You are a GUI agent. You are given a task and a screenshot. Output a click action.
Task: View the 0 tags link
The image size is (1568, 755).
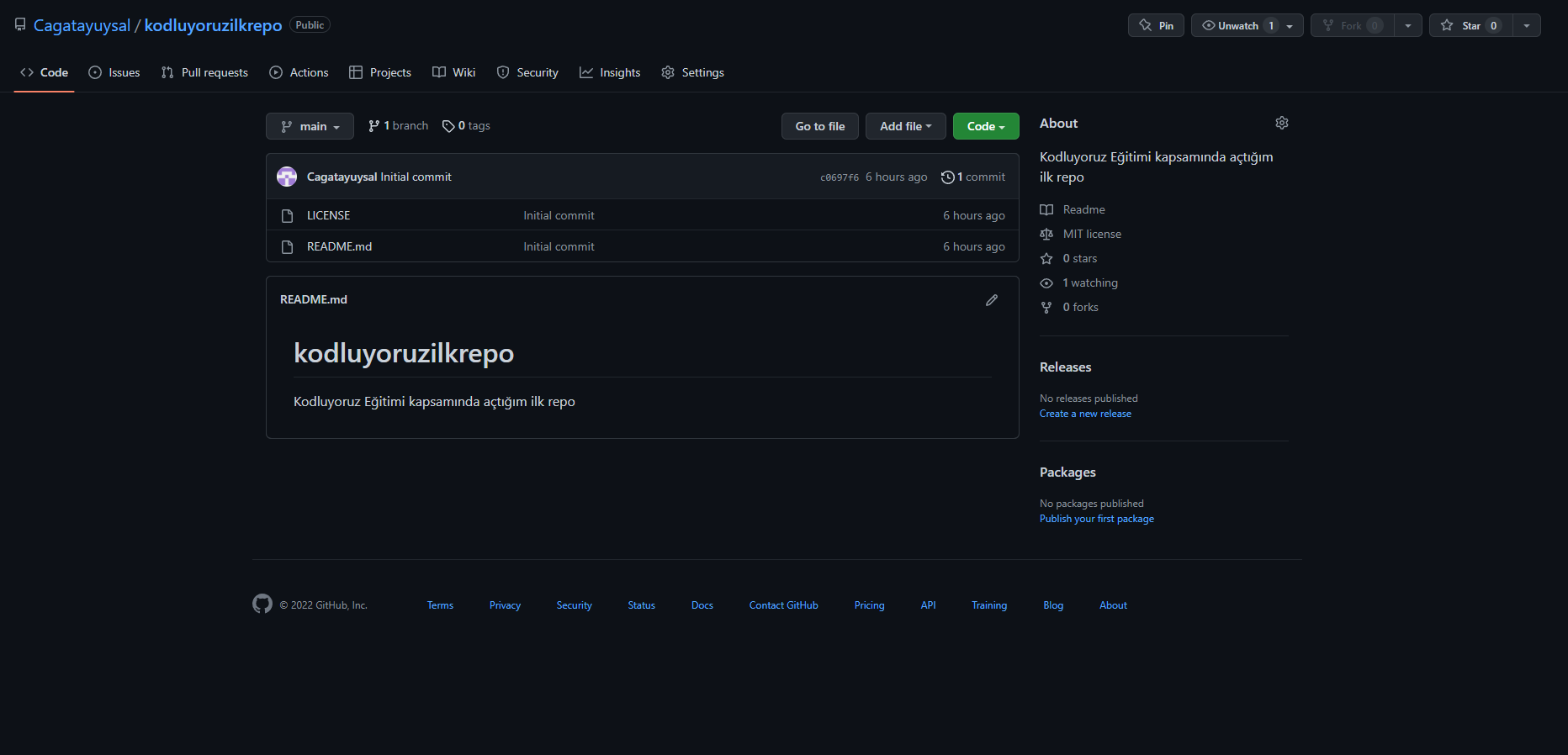pyautogui.click(x=466, y=126)
